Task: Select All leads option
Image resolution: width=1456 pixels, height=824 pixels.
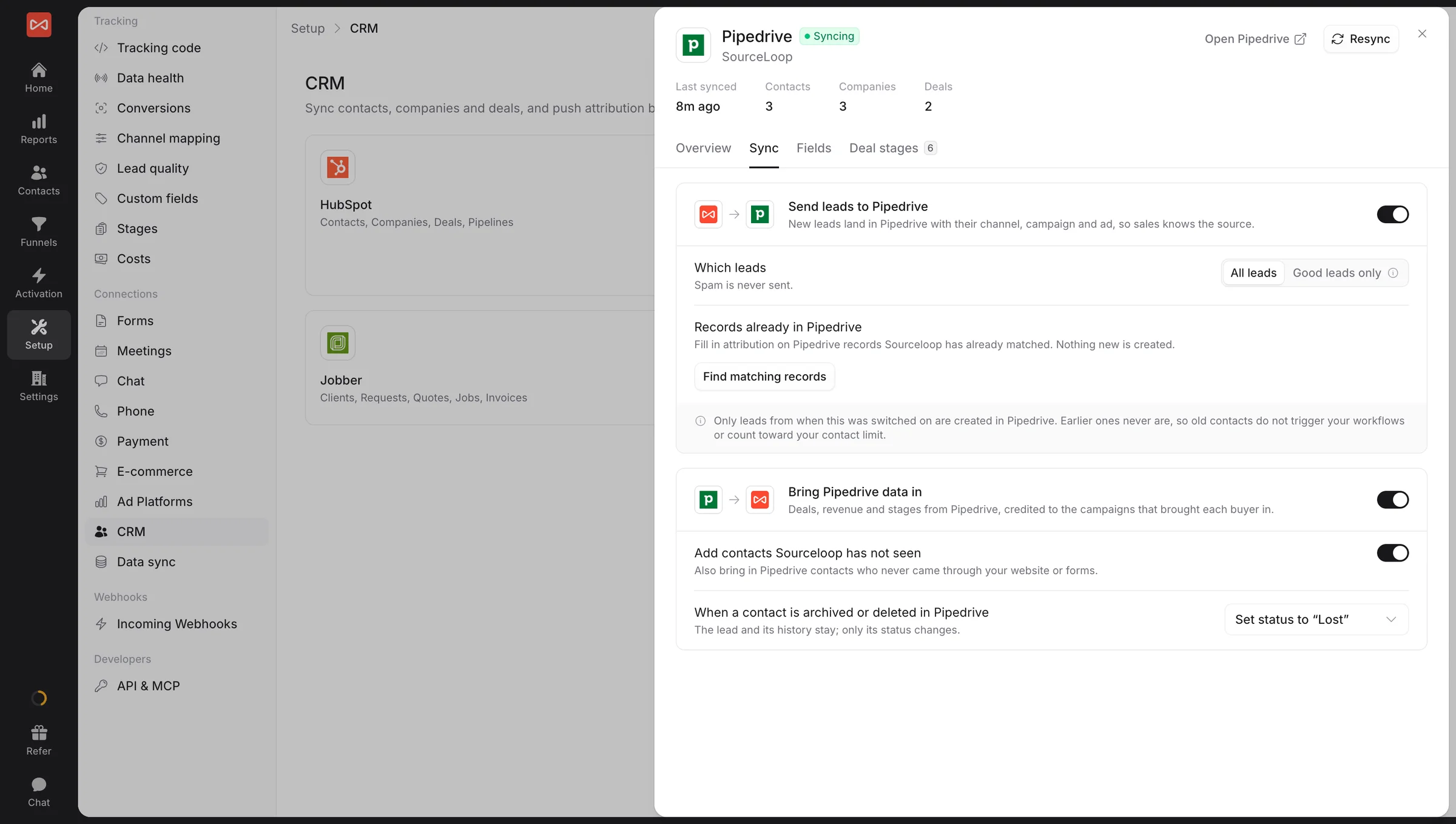Action: 1253,273
